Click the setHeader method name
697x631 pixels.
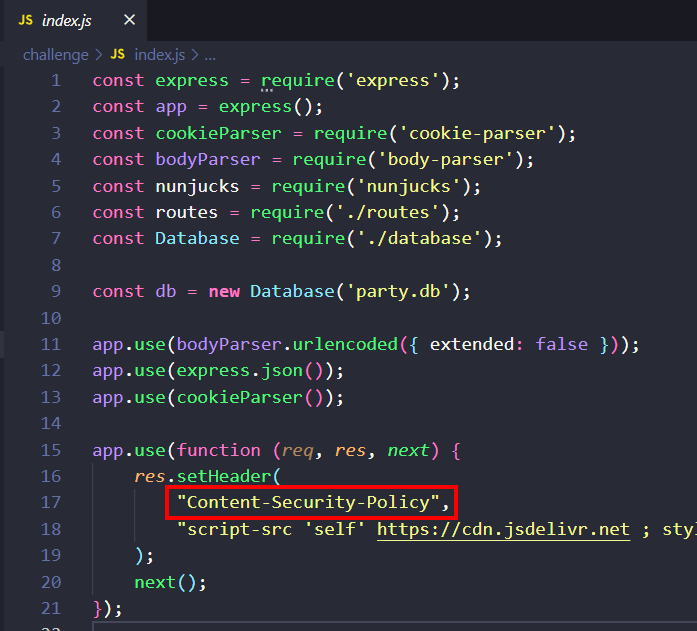point(218,476)
